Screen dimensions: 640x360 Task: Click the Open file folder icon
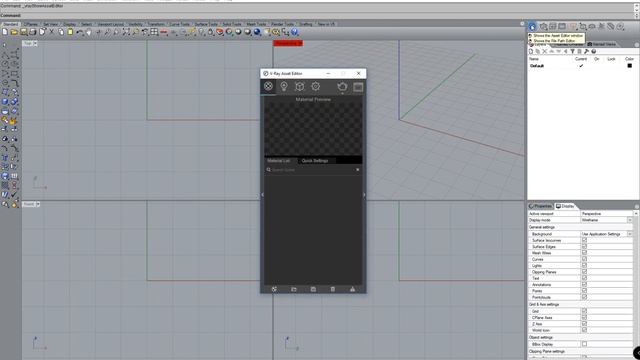coord(14,32)
